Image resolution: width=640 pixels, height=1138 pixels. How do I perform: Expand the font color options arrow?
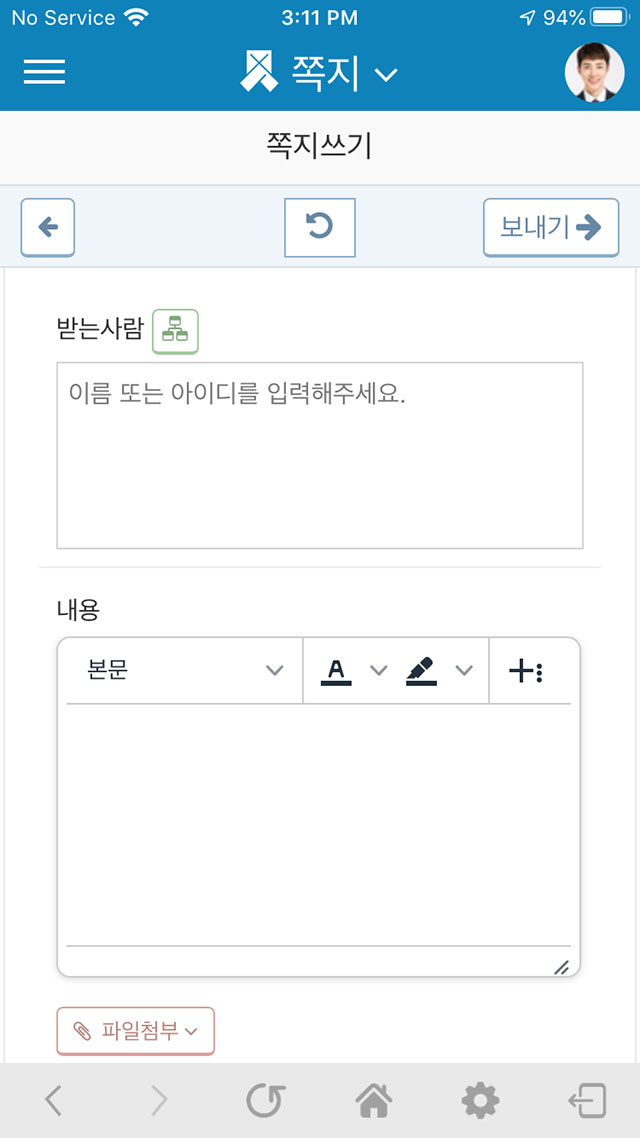click(379, 671)
